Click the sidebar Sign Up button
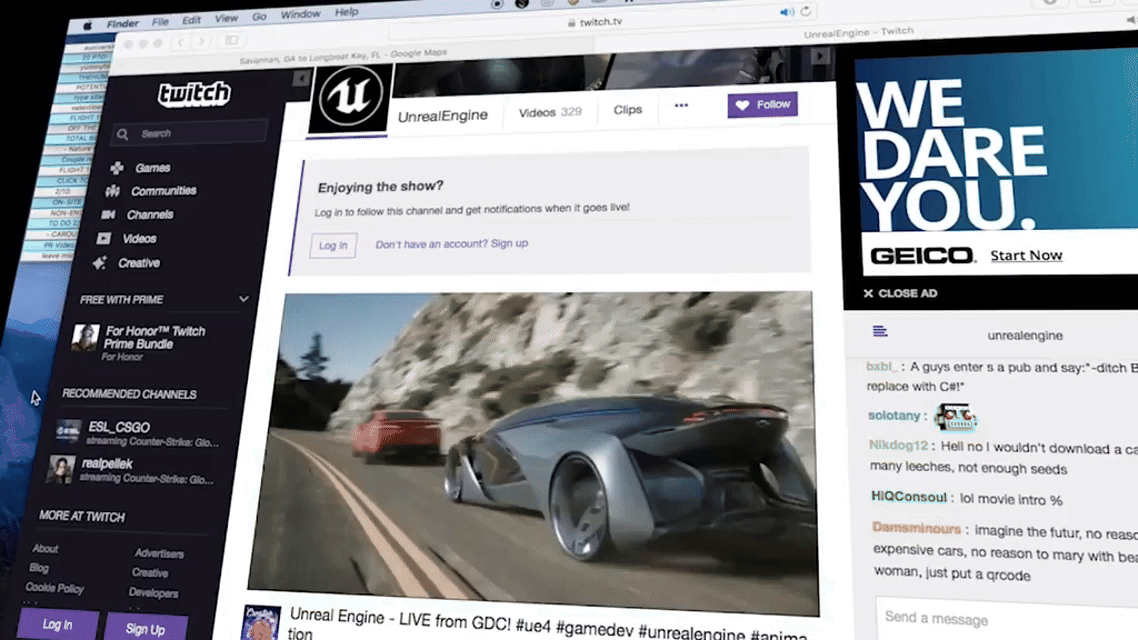Screen dimensions: 1138x640 point(145,628)
